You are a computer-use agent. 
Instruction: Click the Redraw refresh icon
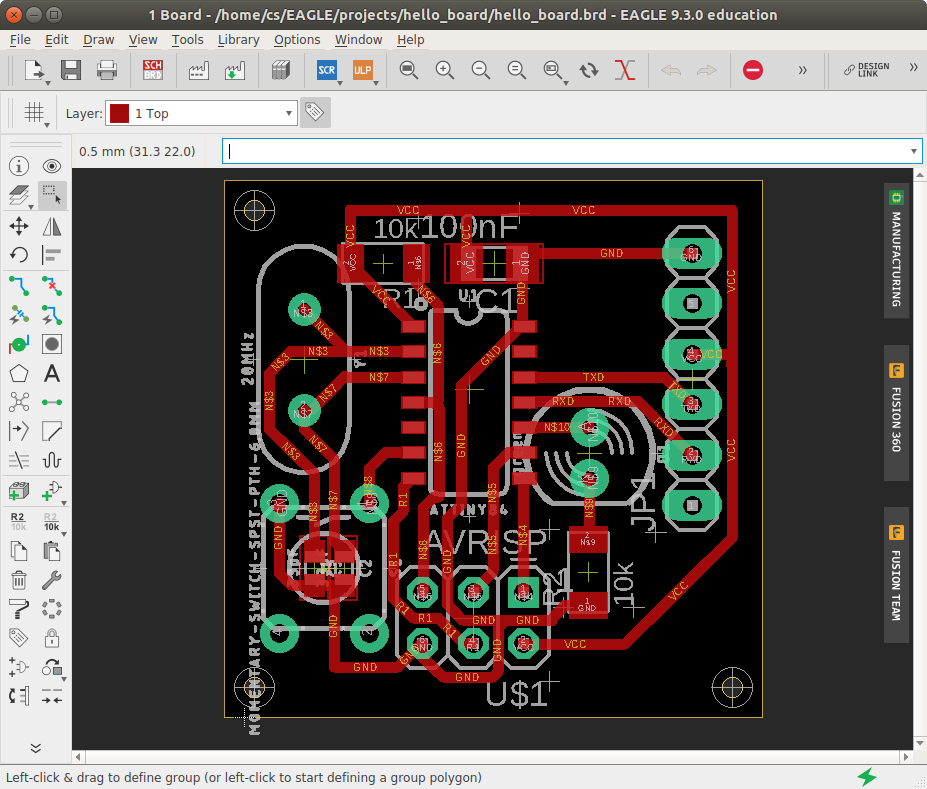(x=589, y=70)
